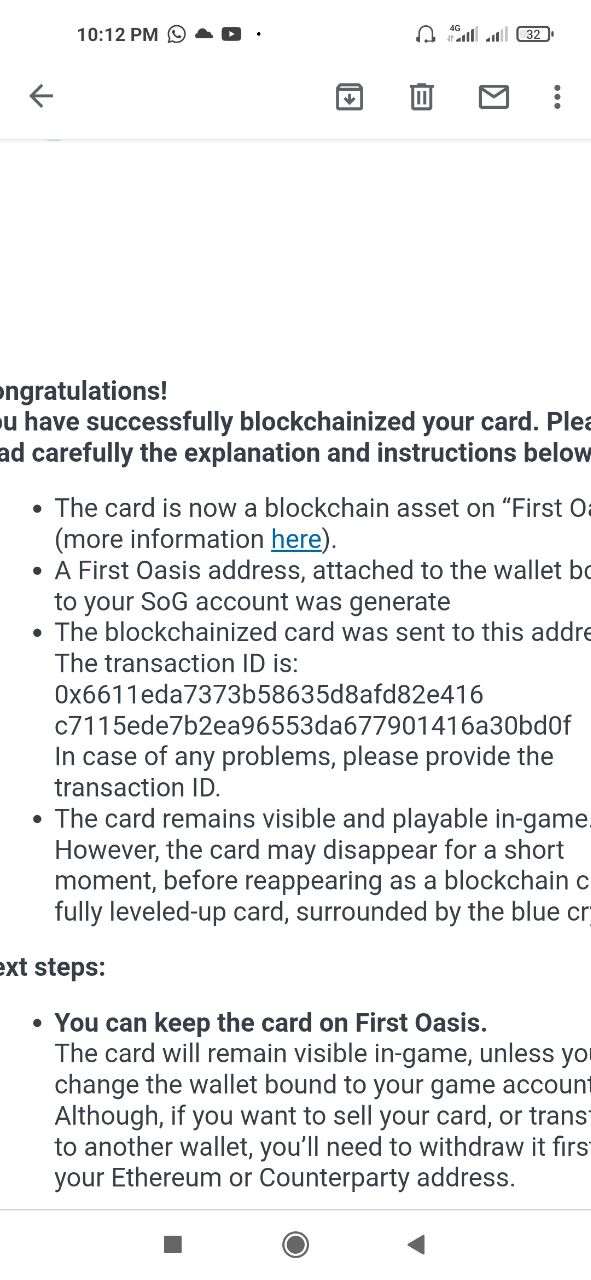This screenshot has height=1280, width=591.
Task: Select the transaction ID line starting 0x6611eda
Action: click(269, 694)
